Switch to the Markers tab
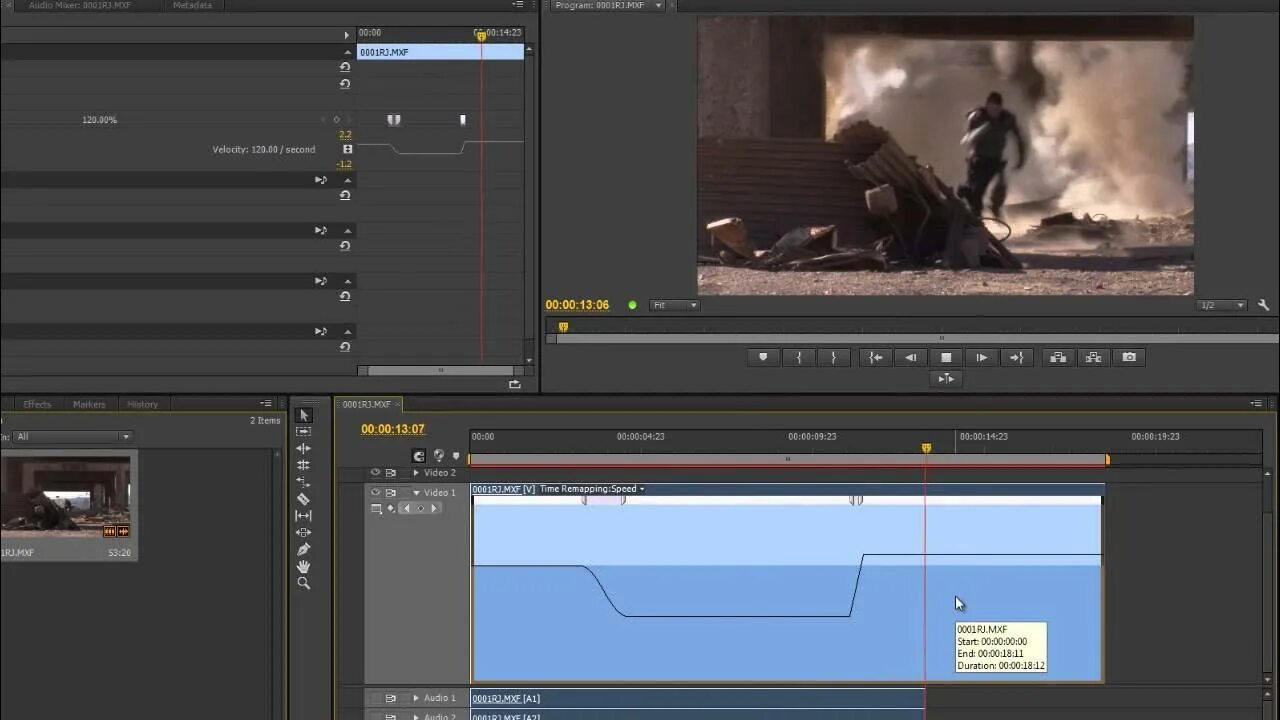 click(x=89, y=404)
